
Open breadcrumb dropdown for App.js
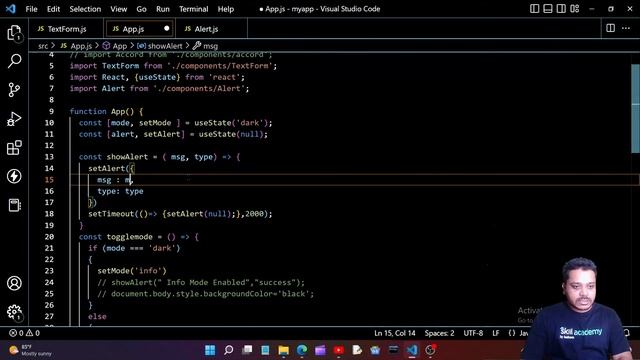point(76,46)
